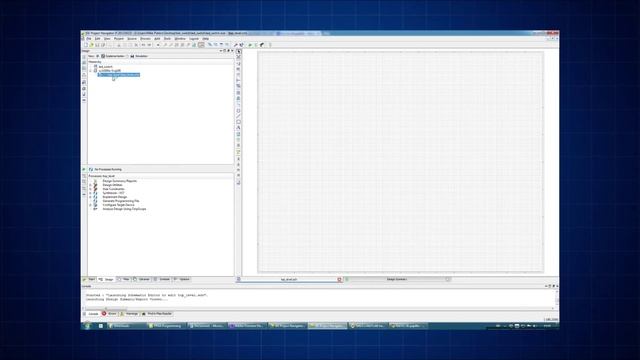Image resolution: width=640 pixels, height=360 pixels.
Task: Select the text annotation tool
Action: click(x=239, y=128)
